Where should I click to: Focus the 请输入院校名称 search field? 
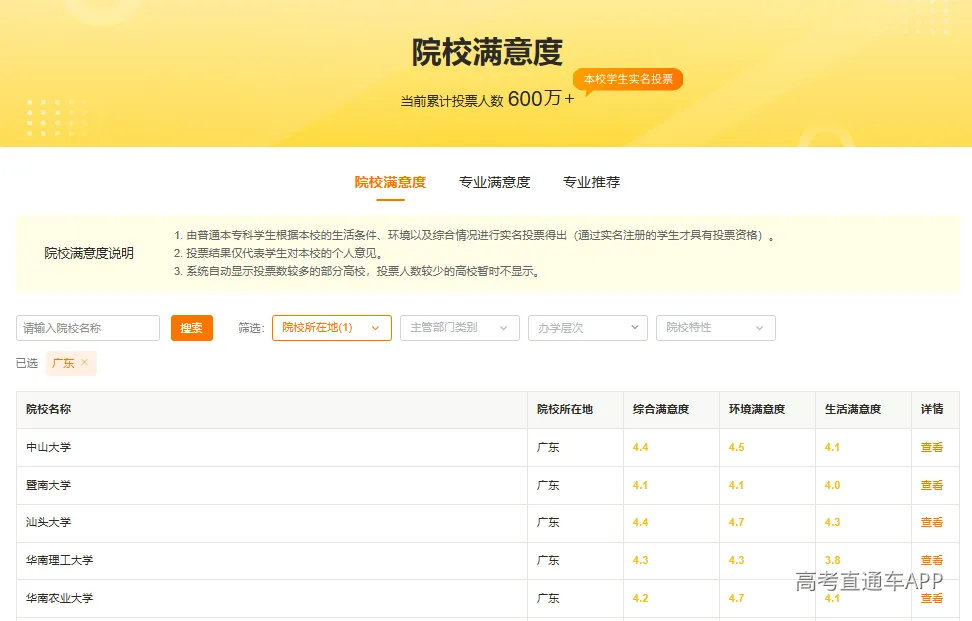pyautogui.click(x=88, y=328)
